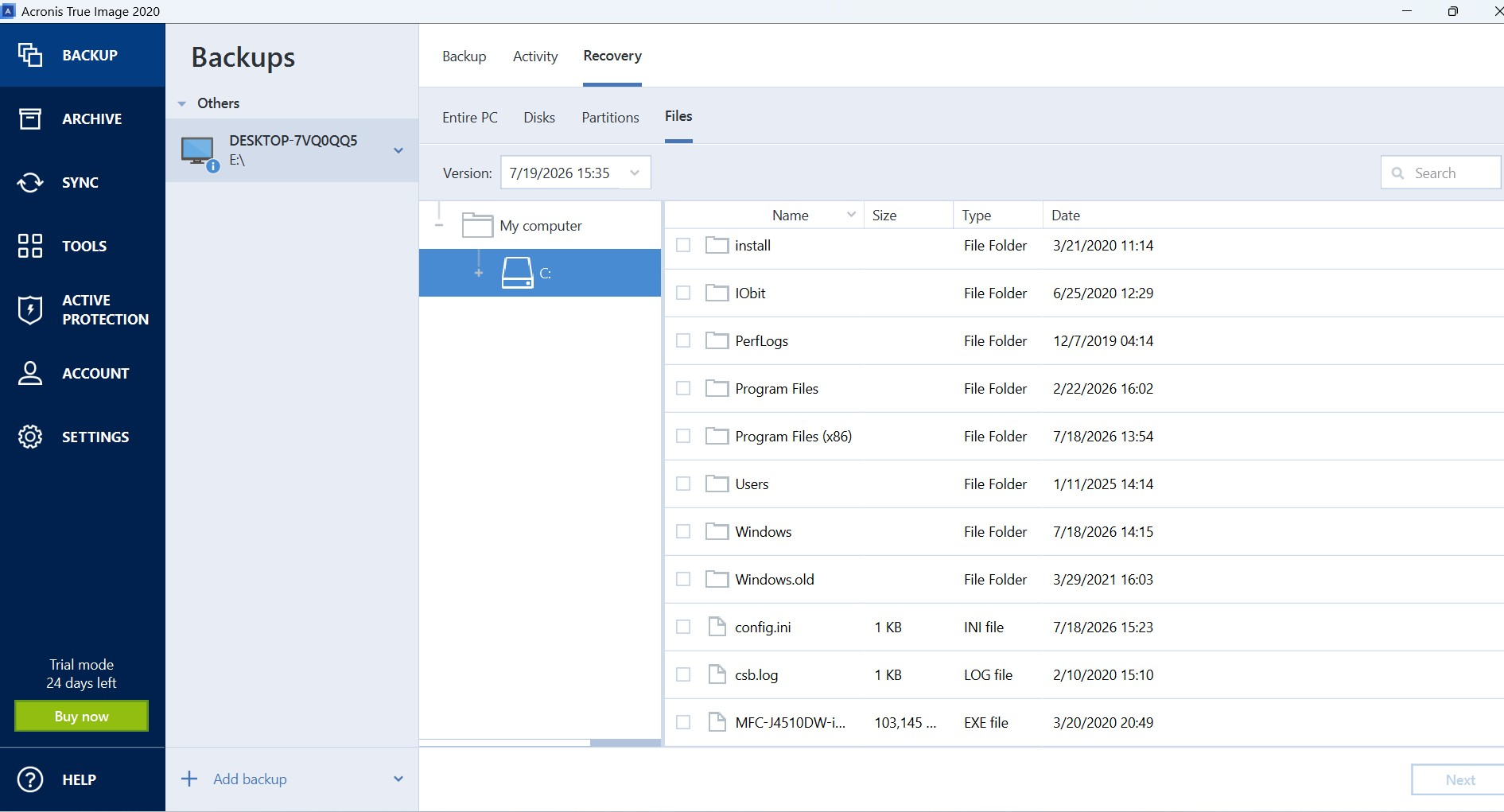Open the Disks recovery tab
Screen dimensions: 1504x812
click(x=539, y=117)
